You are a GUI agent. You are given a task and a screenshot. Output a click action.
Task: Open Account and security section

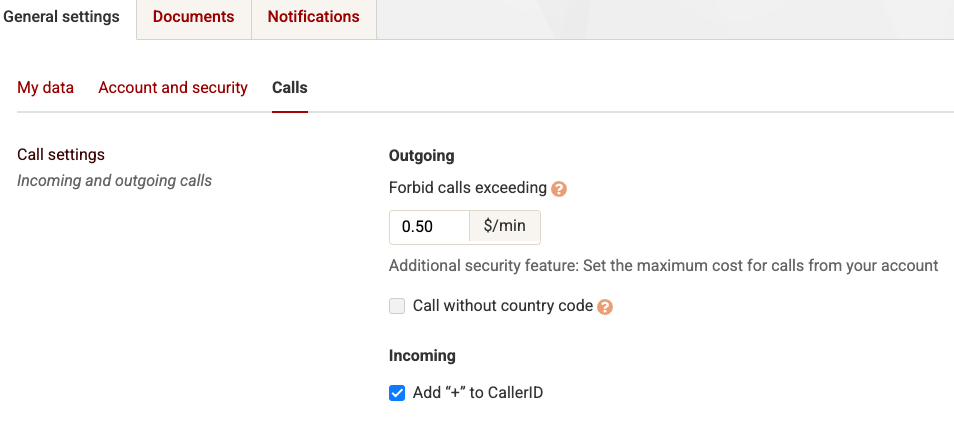click(x=173, y=88)
